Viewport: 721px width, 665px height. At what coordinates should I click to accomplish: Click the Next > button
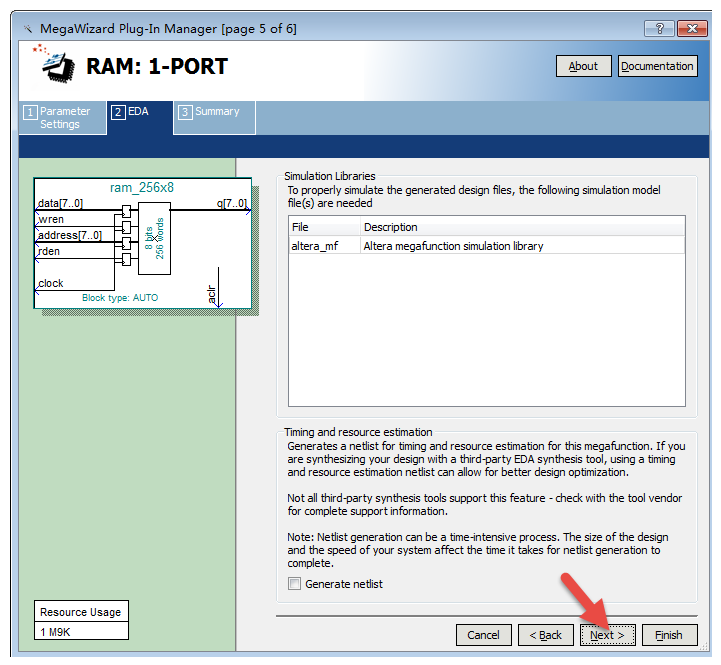point(607,635)
